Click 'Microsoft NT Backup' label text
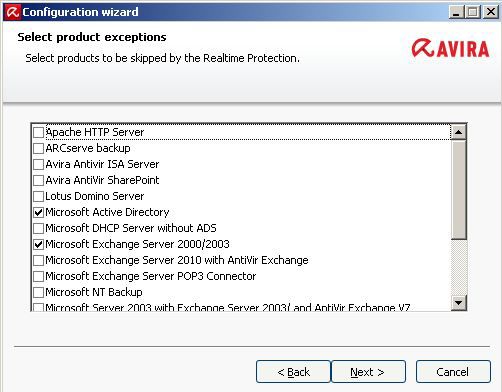 [x=94, y=292]
